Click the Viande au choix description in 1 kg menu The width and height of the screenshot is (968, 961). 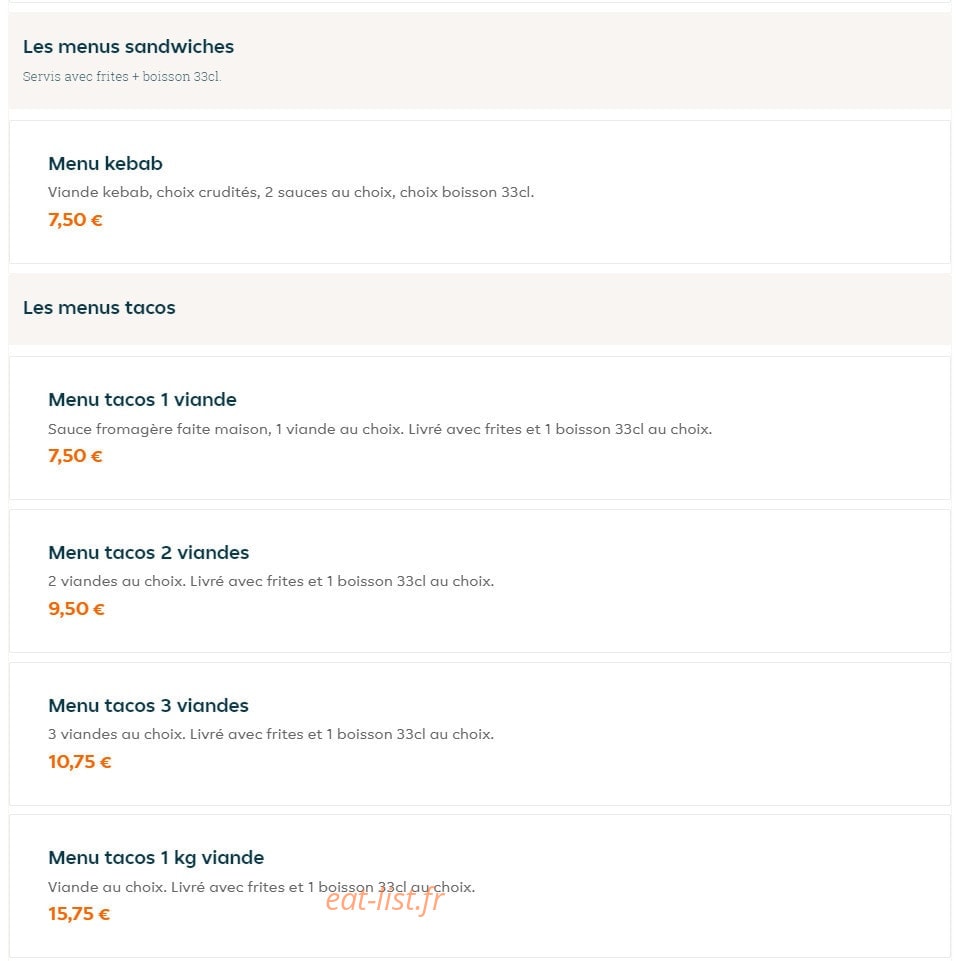click(x=261, y=888)
